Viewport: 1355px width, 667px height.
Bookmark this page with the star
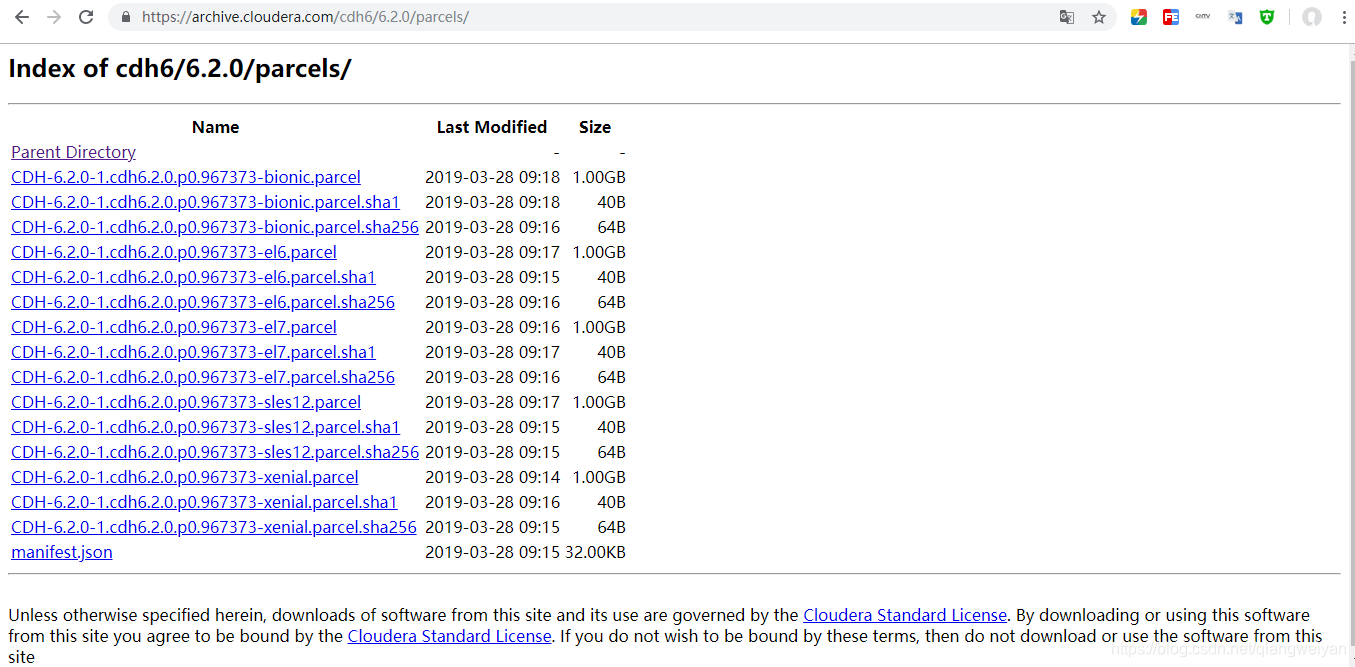[x=1099, y=17]
